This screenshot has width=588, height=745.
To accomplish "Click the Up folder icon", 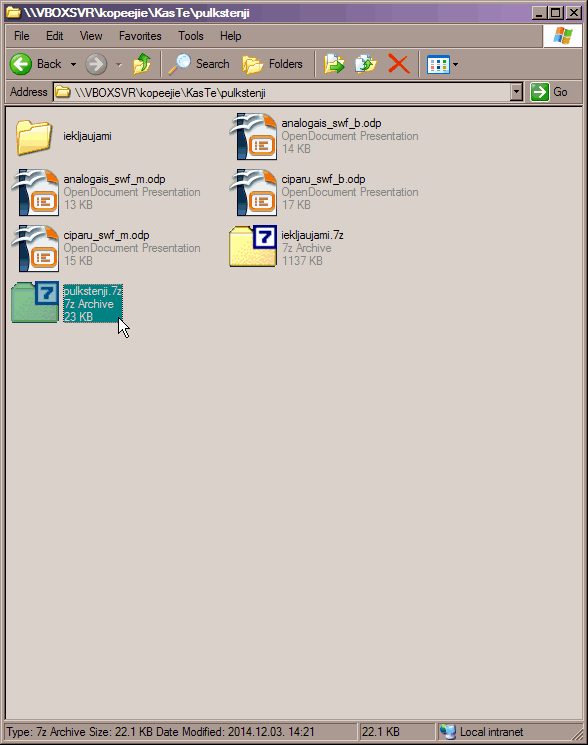I will [142, 64].
